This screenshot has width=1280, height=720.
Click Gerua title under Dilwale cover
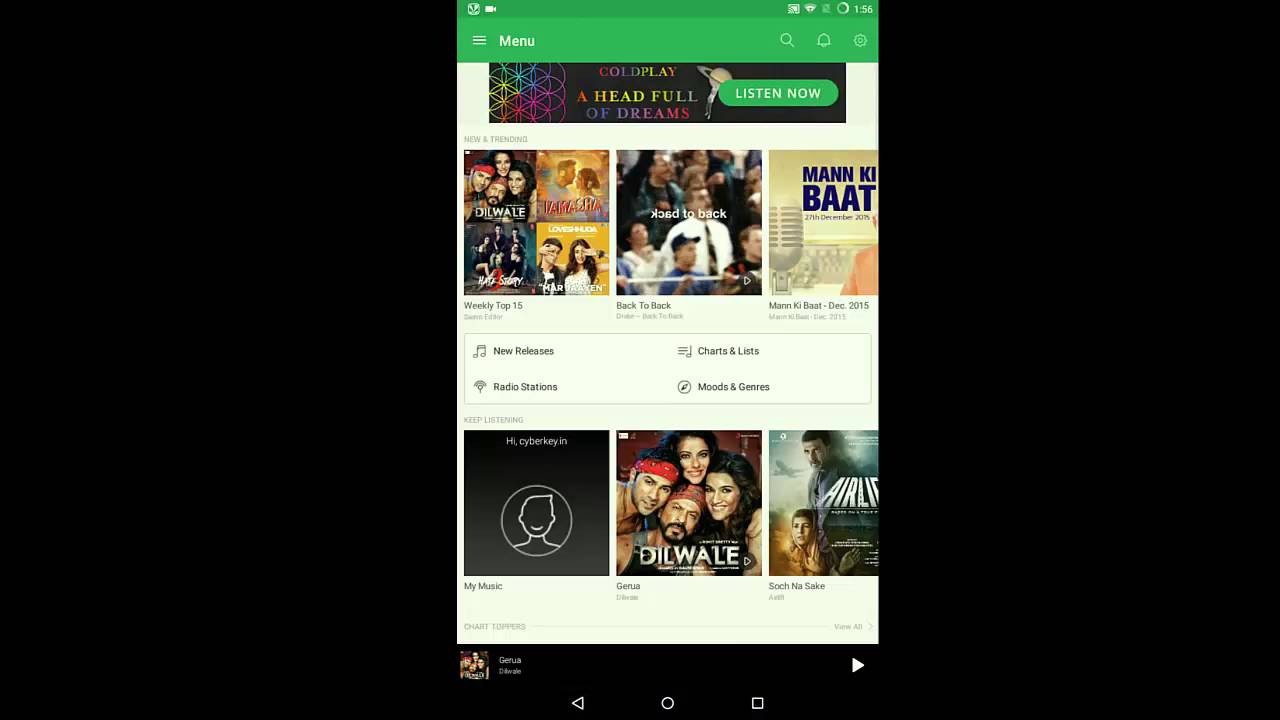coord(628,586)
